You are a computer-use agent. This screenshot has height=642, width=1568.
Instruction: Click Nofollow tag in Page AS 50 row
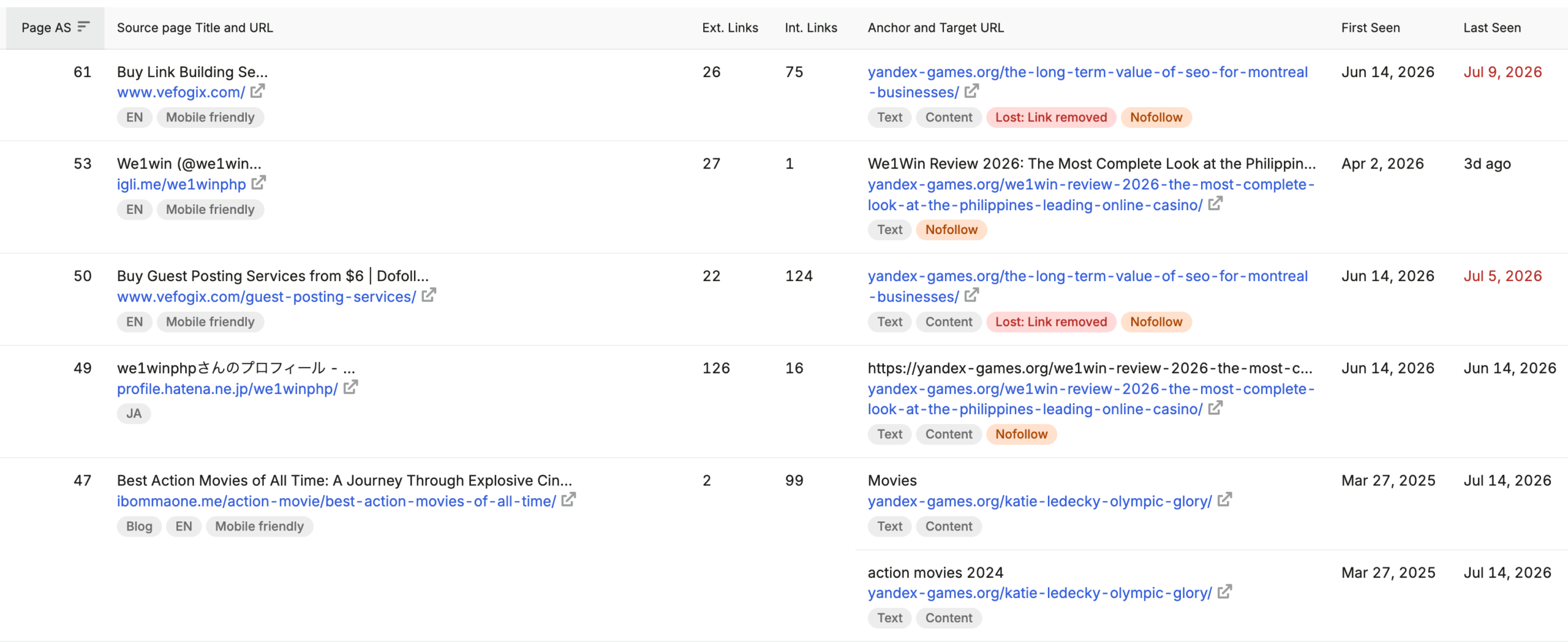[1156, 322]
